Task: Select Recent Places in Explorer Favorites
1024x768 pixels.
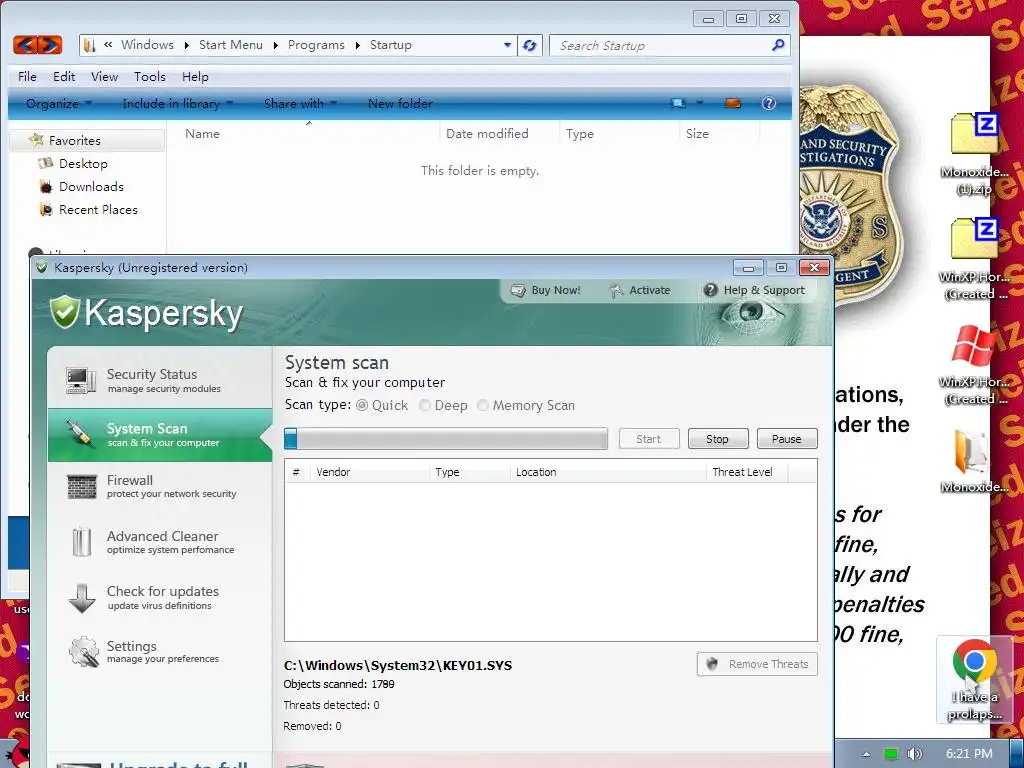Action: click(x=98, y=210)
